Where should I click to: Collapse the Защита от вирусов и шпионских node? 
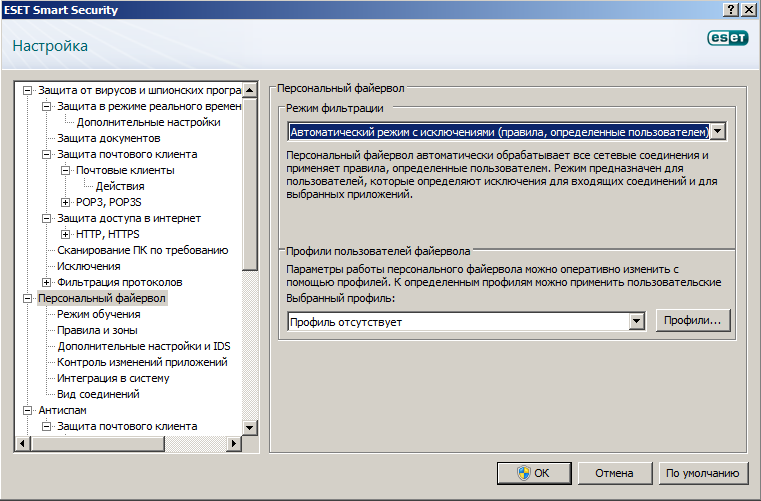tap(28, 90)
